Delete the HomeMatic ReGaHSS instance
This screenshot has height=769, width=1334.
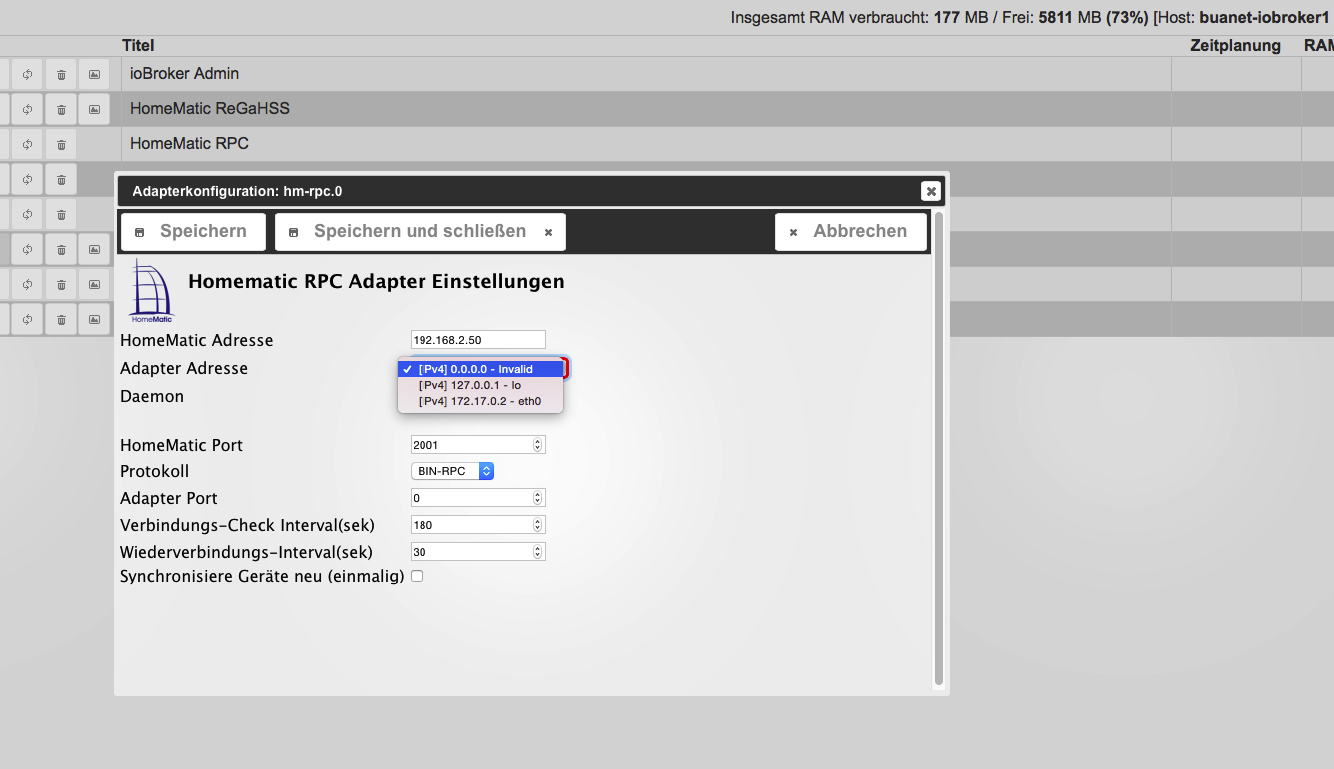[61, 109]
